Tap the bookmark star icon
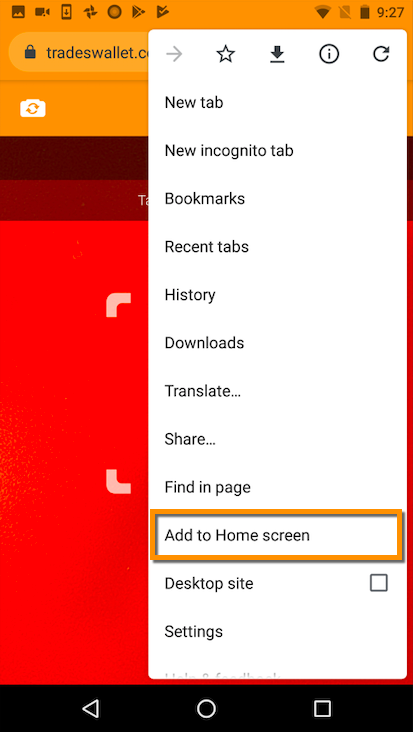 226,55
